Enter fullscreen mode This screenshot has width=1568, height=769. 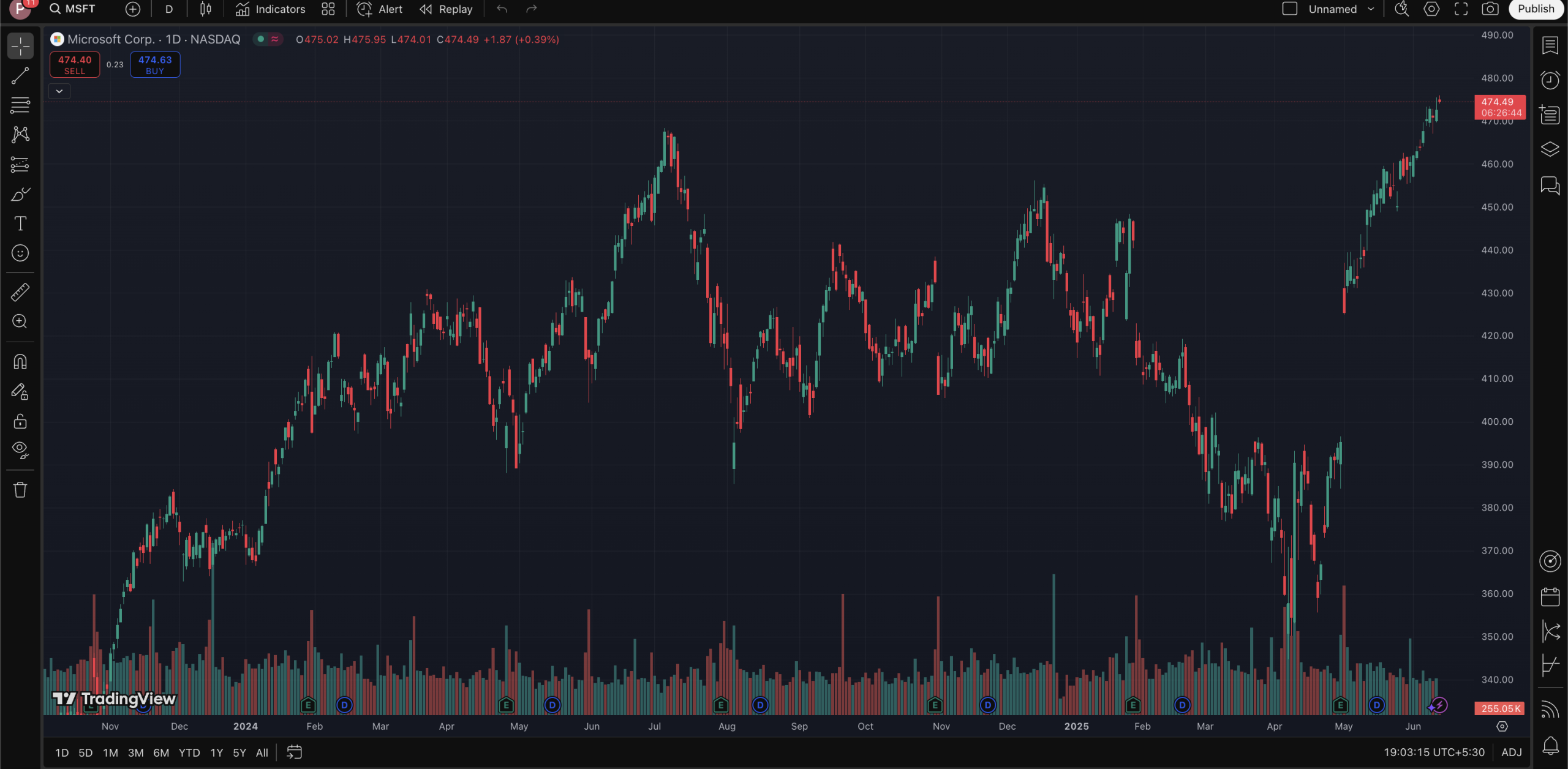pos(1461,9)
